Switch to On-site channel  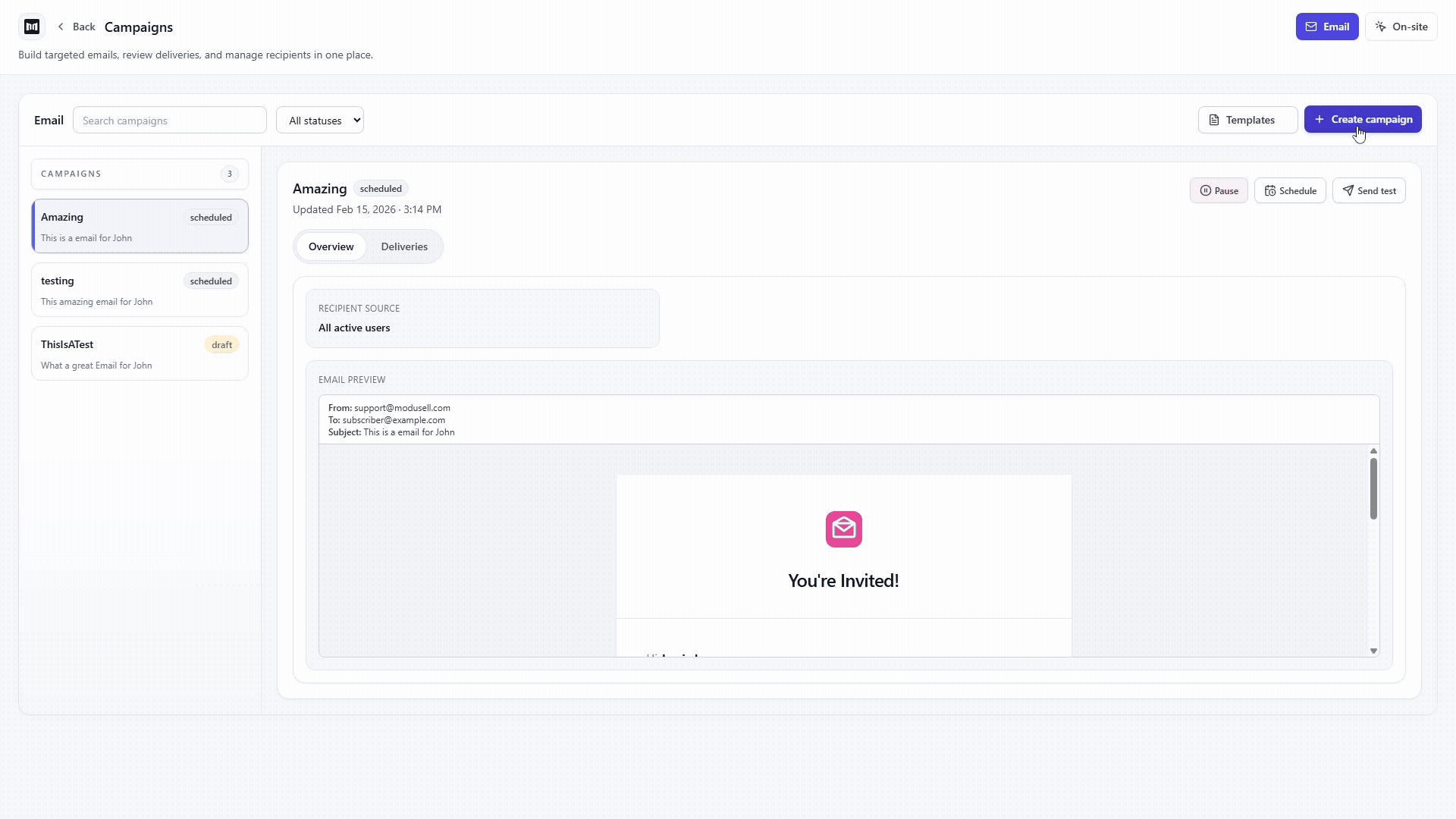click(1400, 27)
